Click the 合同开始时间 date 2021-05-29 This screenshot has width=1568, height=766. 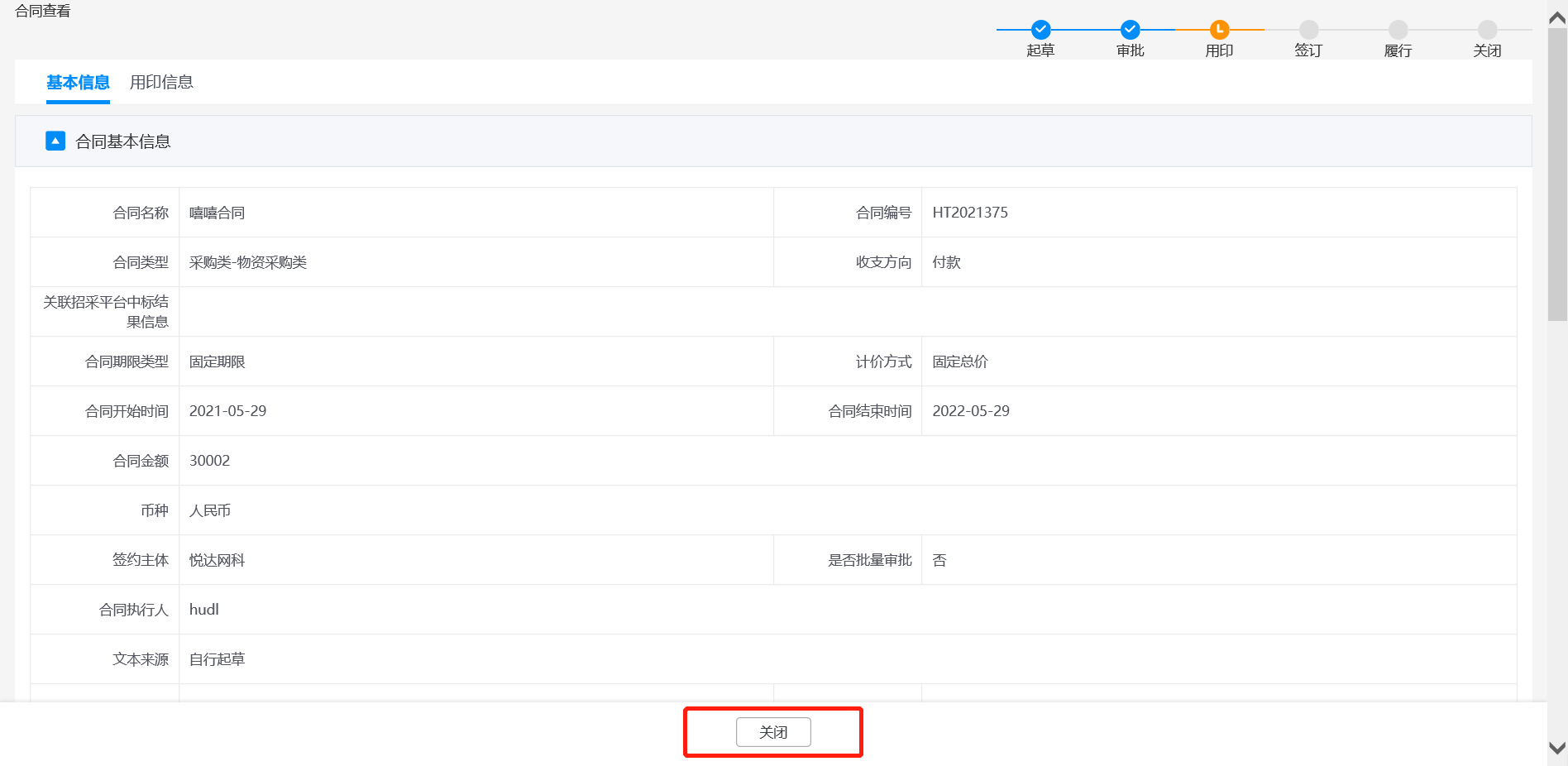coord(227,411)
